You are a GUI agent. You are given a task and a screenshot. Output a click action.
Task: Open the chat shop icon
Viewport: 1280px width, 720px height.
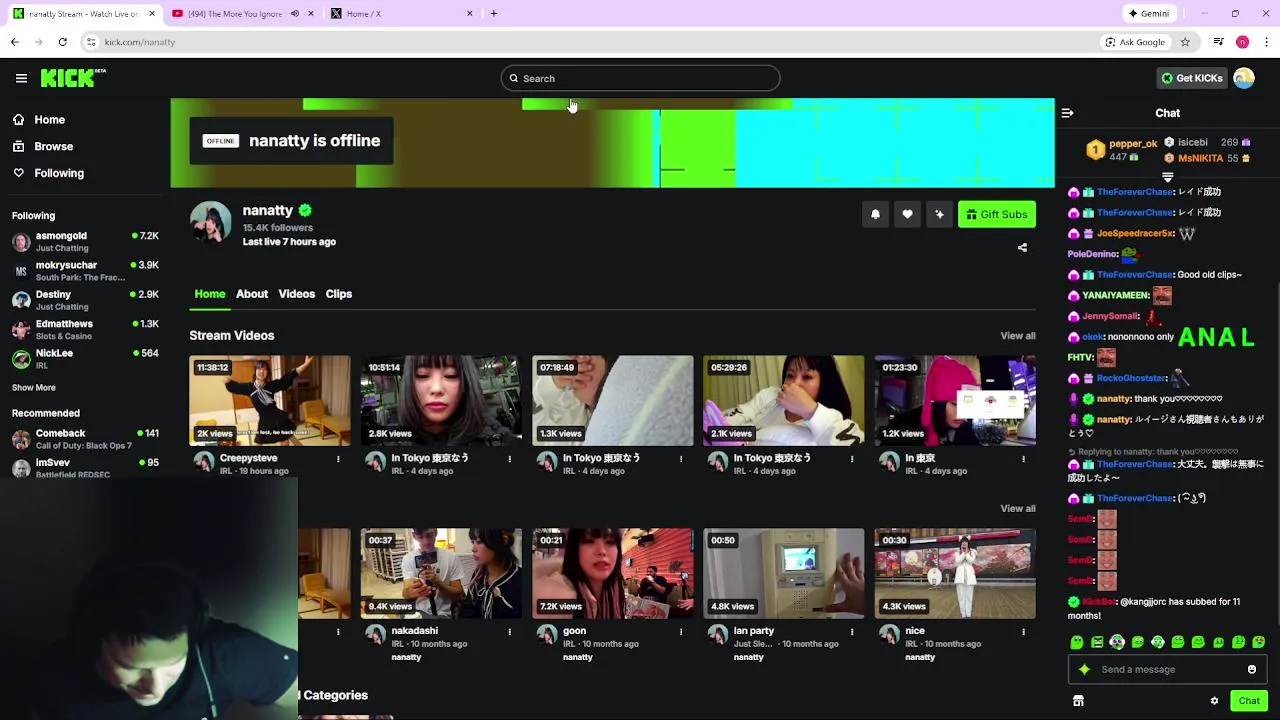1078,701
